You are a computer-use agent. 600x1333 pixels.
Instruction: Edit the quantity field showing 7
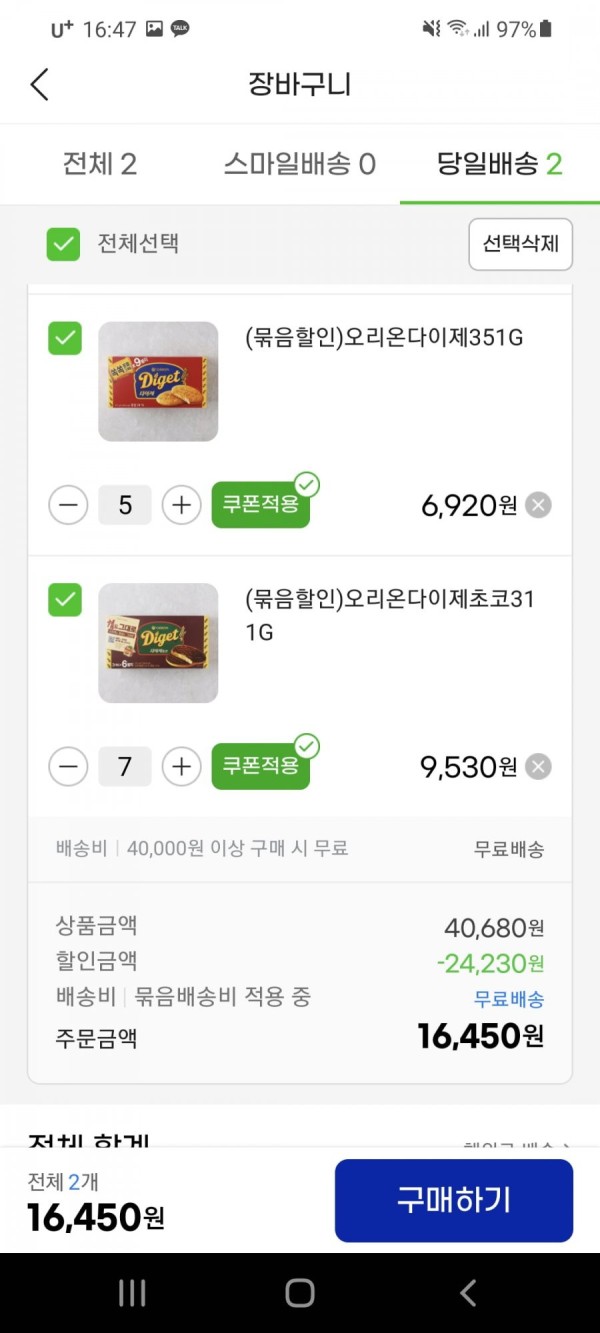point(125,767)
